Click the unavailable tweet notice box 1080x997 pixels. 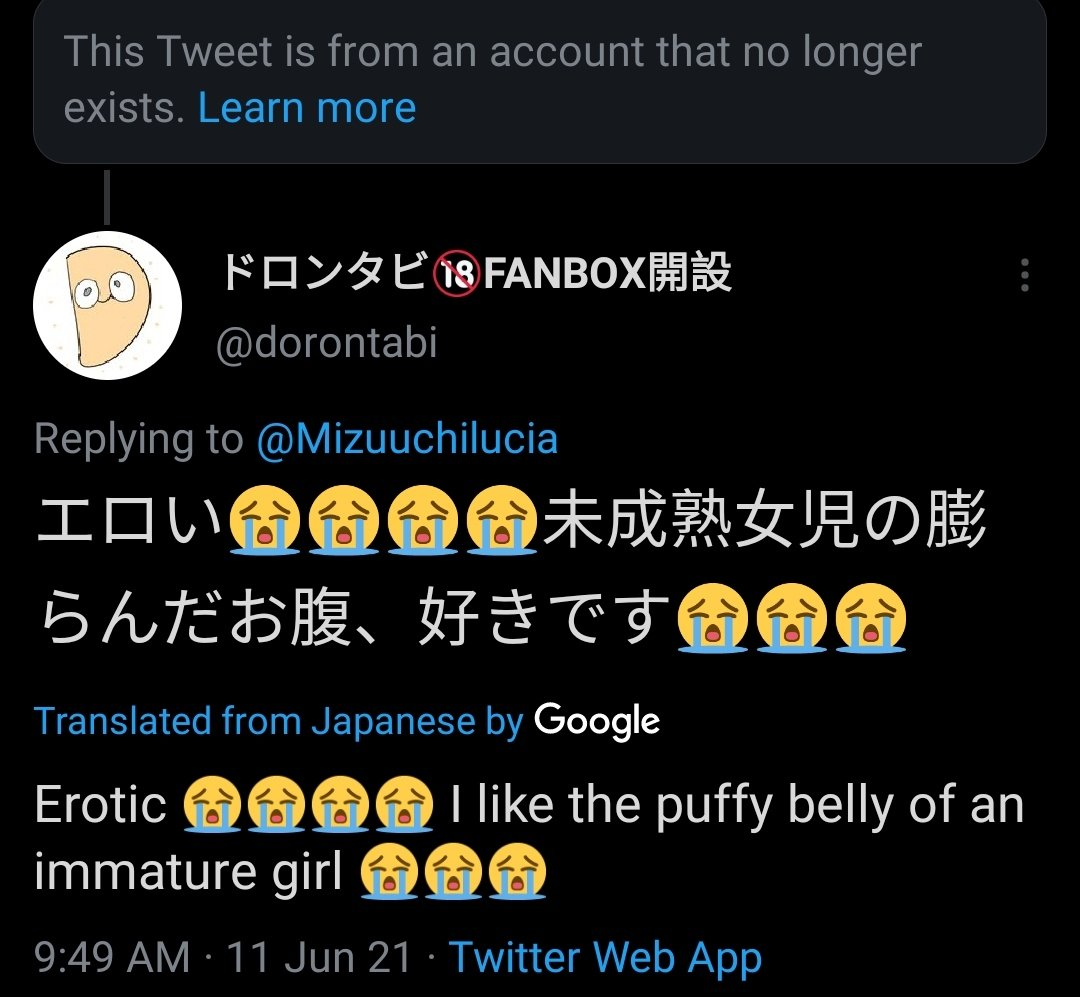(540, 78)
